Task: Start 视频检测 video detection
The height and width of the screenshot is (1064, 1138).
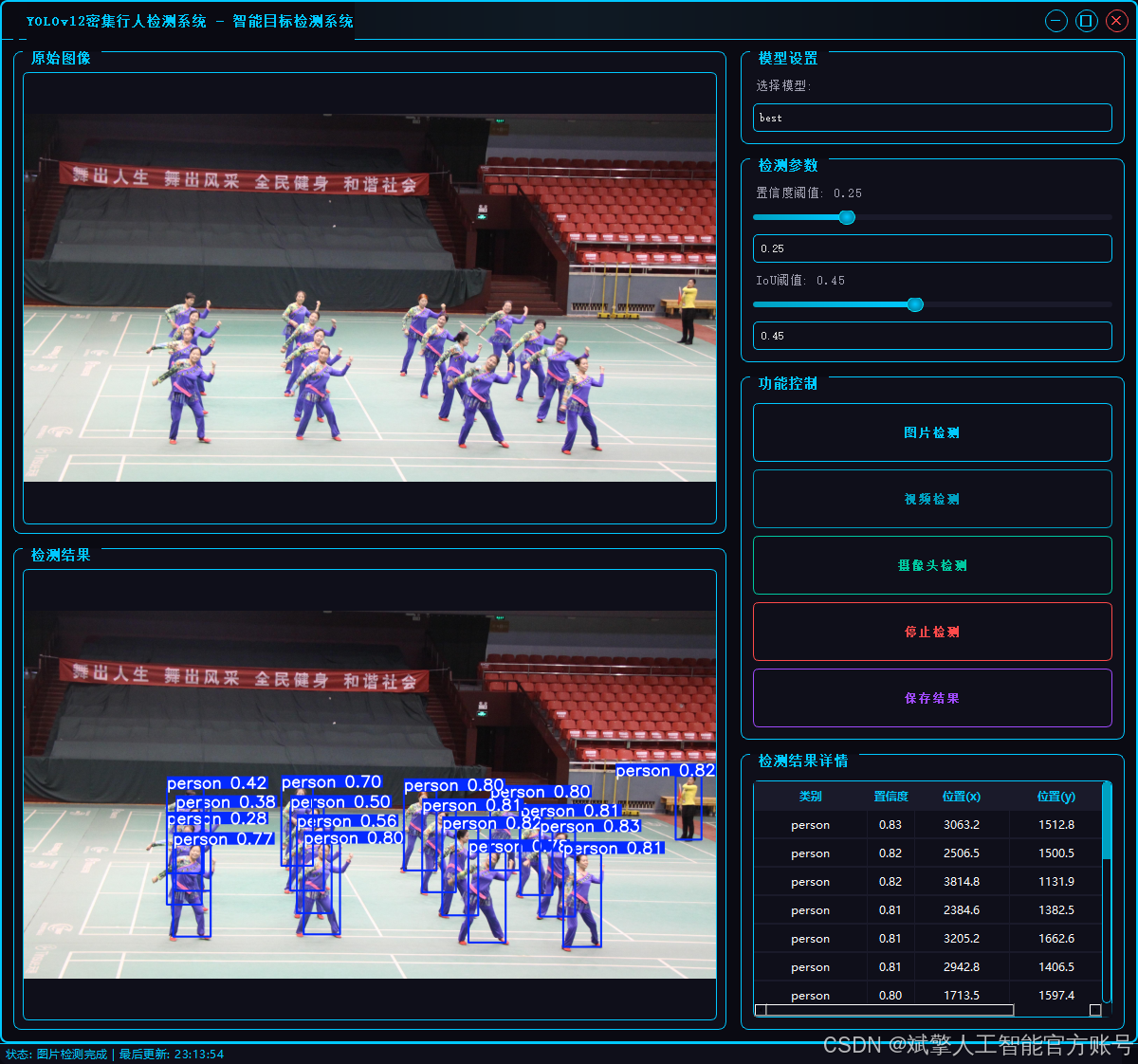Action: 932,499
